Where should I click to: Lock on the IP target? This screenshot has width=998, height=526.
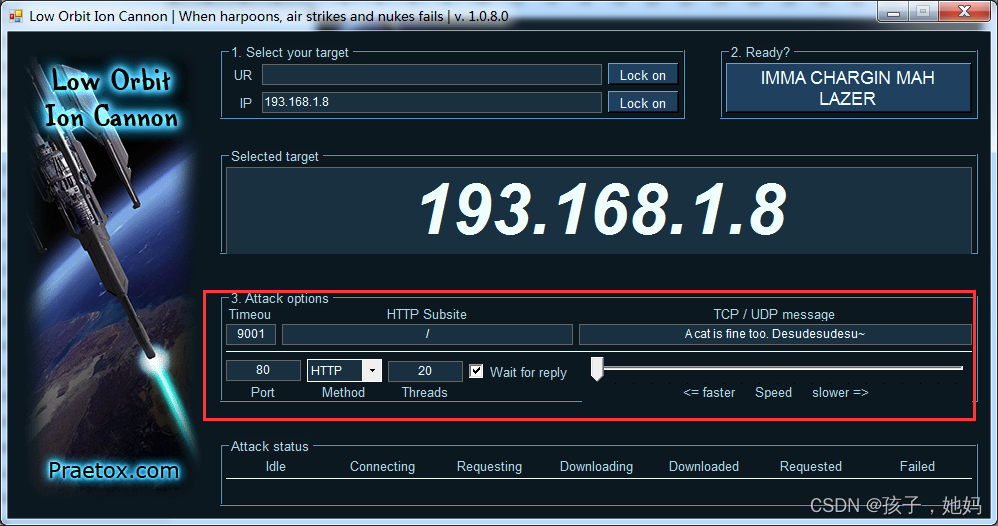[x=643, y=103]
